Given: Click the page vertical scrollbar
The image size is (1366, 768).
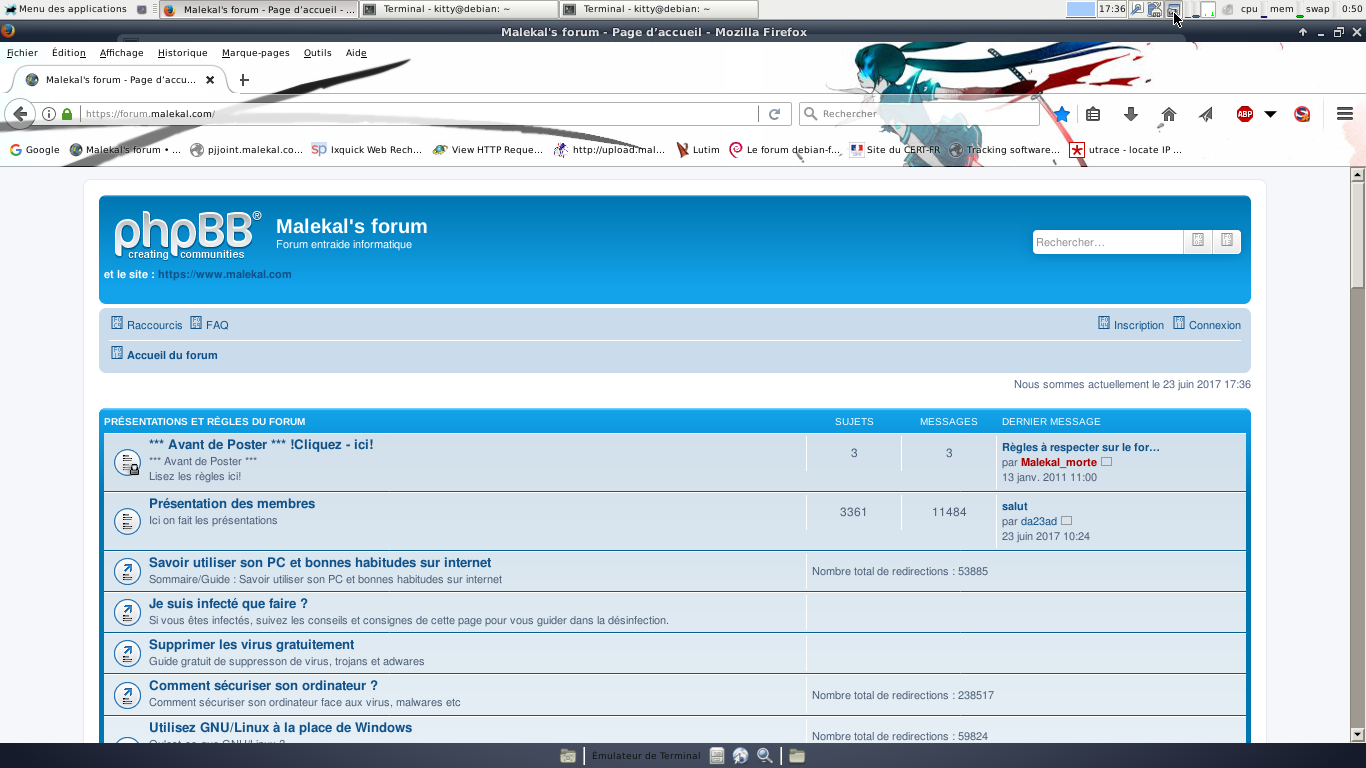Looking at the screenshot, I should [x=1357, y=455].
